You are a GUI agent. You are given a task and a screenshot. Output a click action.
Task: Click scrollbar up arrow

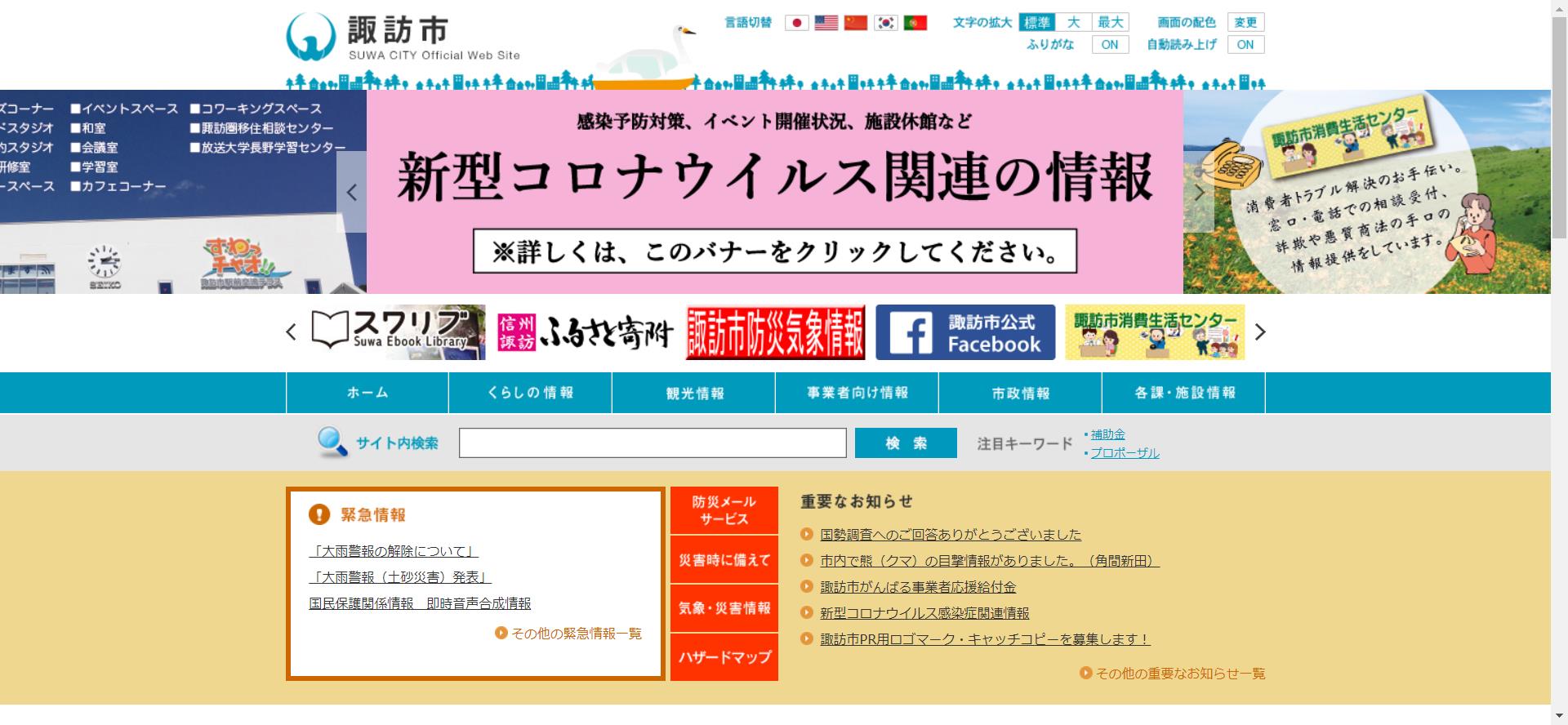[1559, 7]
